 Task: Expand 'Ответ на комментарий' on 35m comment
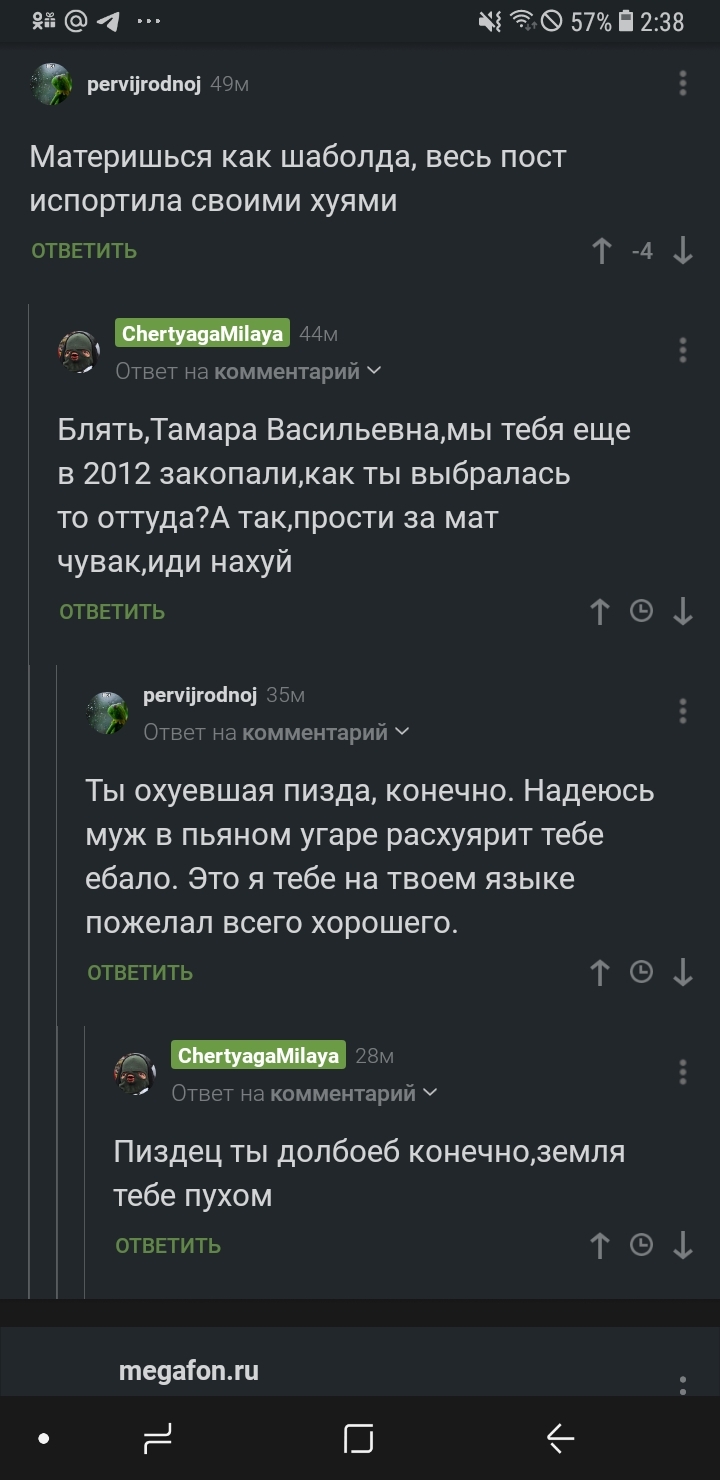[276, 733]
